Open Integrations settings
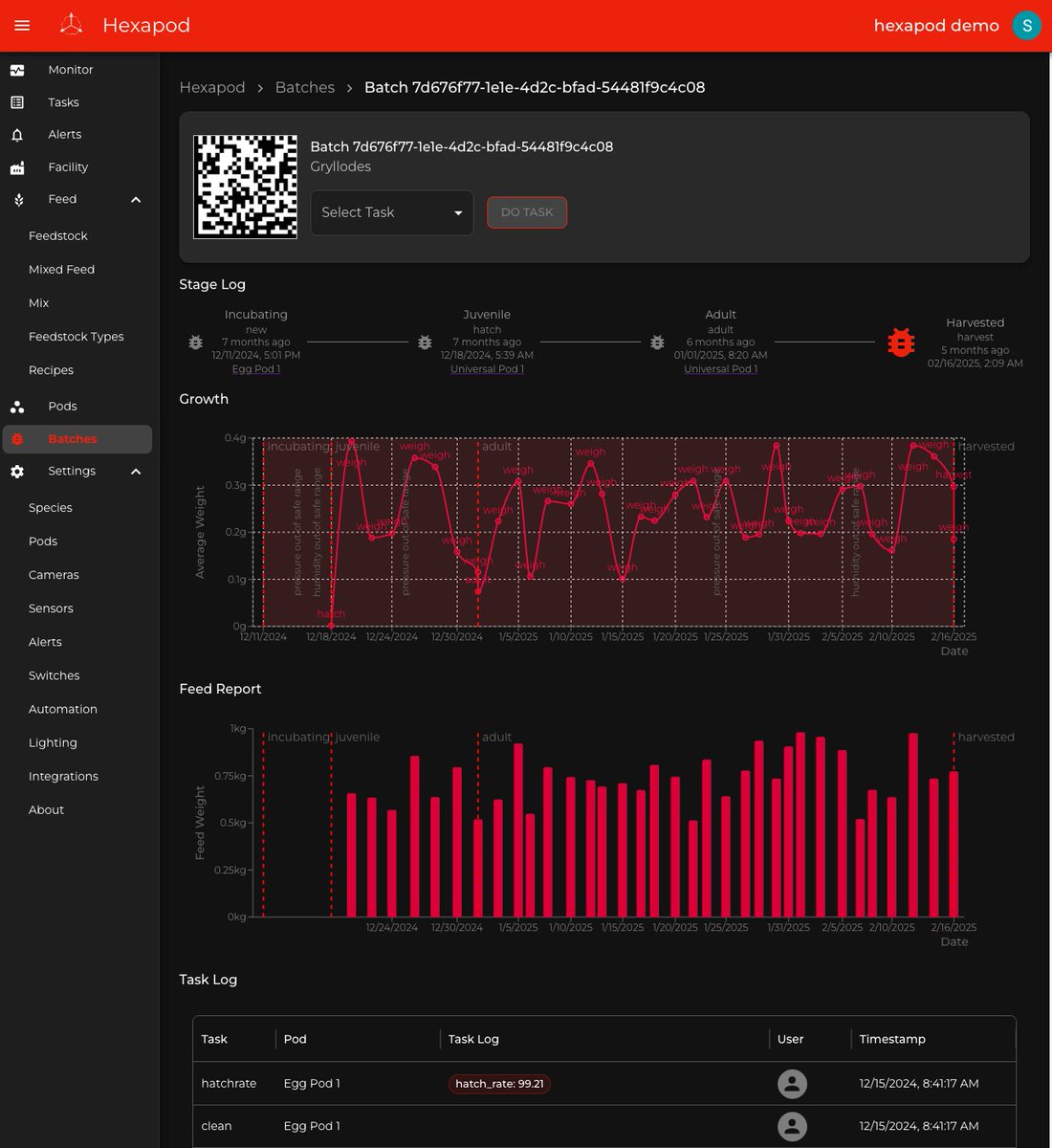This screenshot has width=1052, height=1148. [x=63, y=776]
